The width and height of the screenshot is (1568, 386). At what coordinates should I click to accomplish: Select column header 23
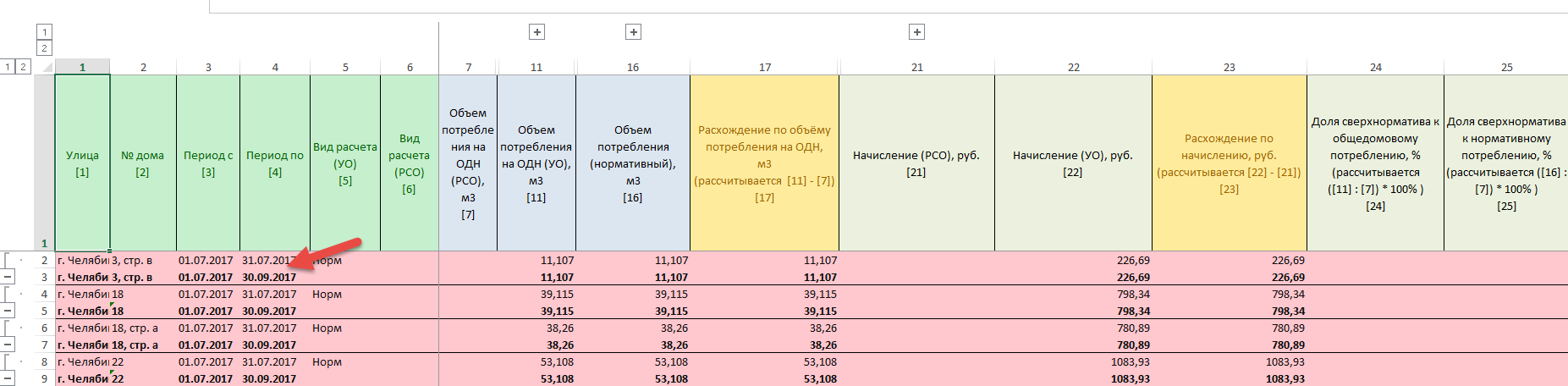pos(1229,67)
